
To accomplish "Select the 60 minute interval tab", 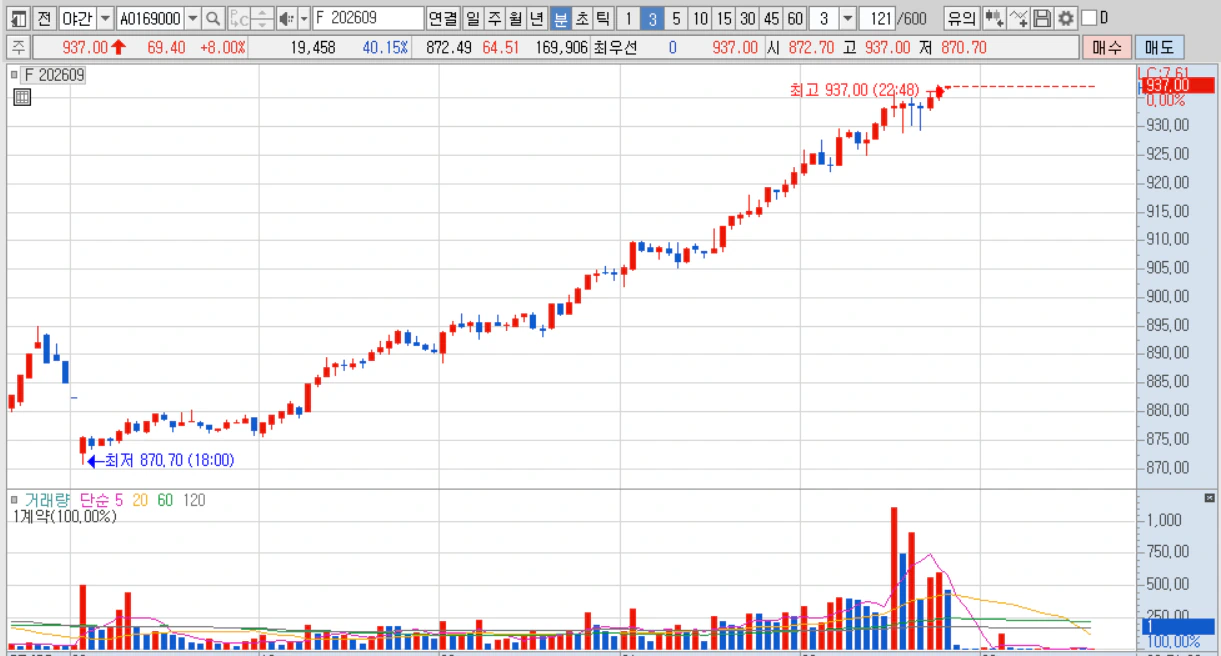I will click(x=794, y=18).
